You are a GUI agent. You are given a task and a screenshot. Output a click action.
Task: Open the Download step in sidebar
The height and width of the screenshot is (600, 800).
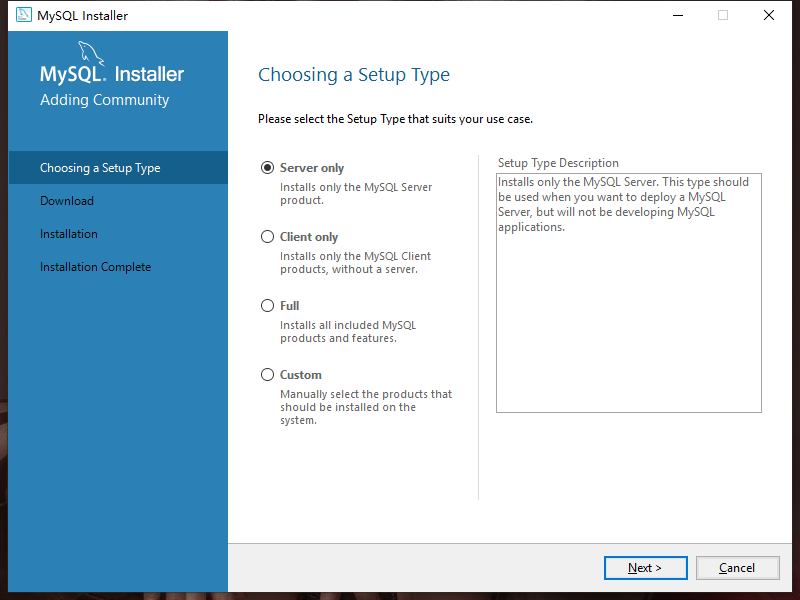[67, 201]
